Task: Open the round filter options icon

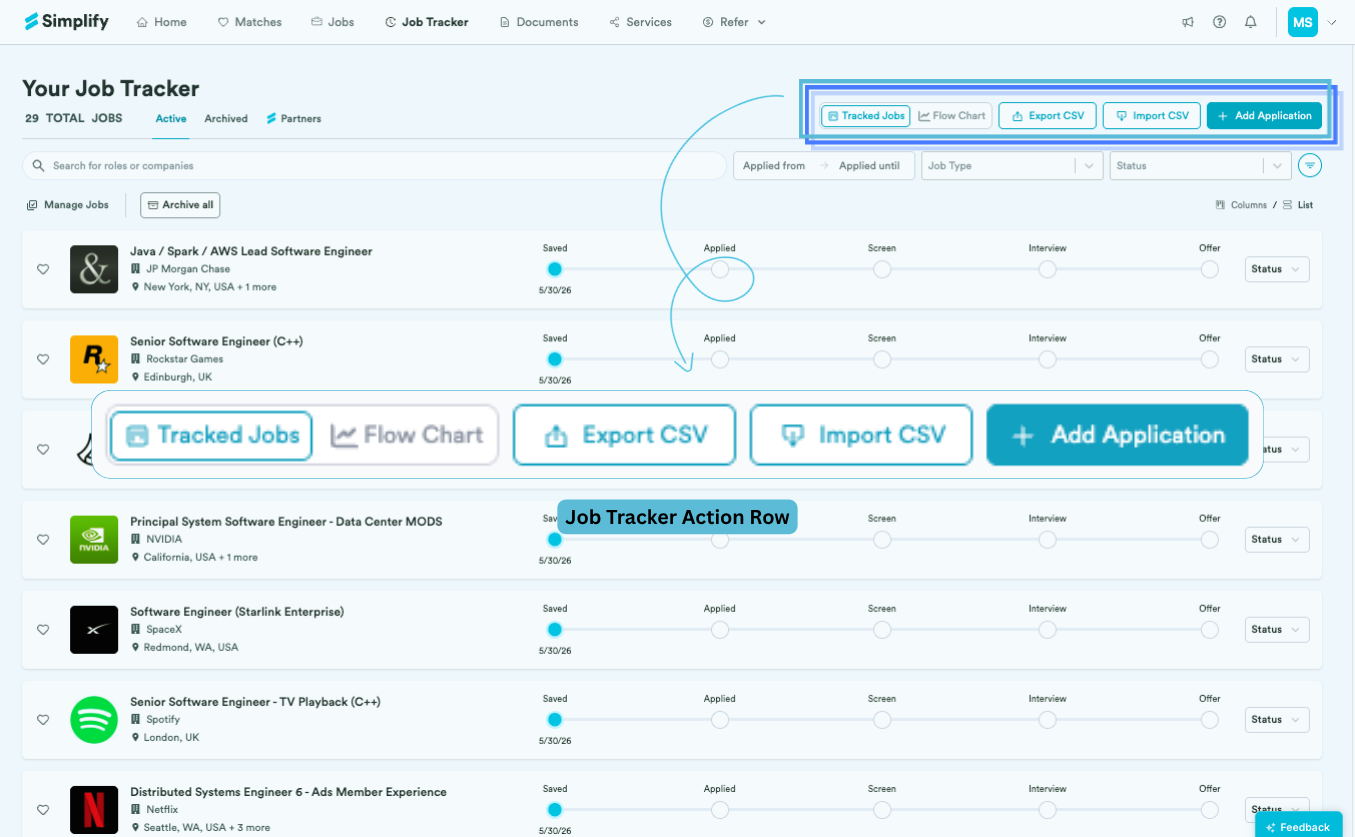Action: [1309, 165]
